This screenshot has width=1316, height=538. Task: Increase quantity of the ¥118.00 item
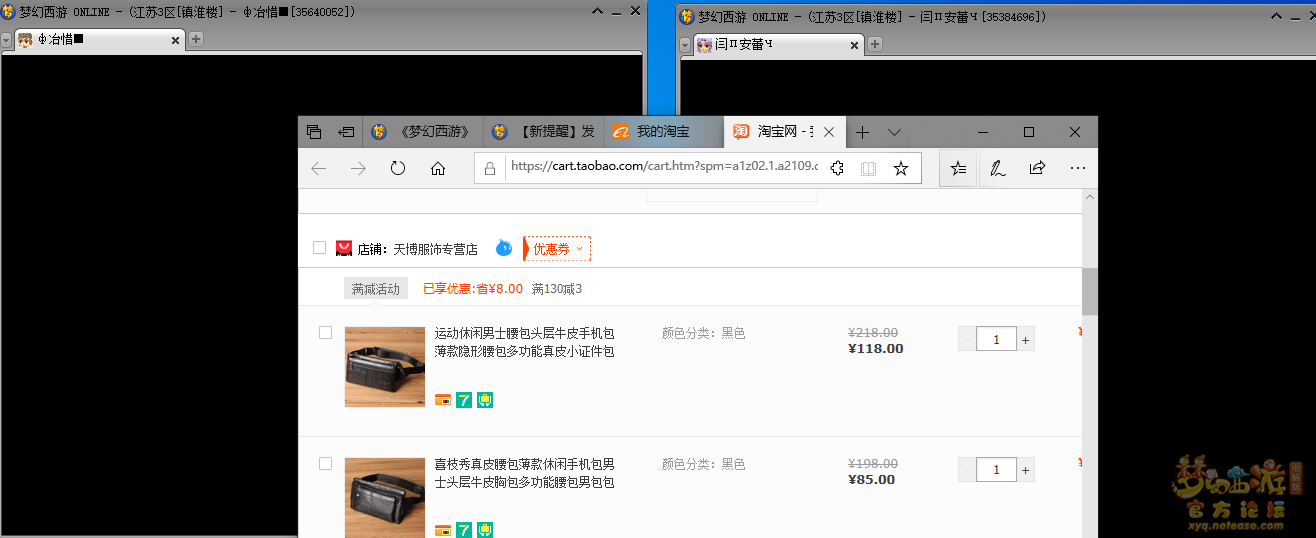1026,340
